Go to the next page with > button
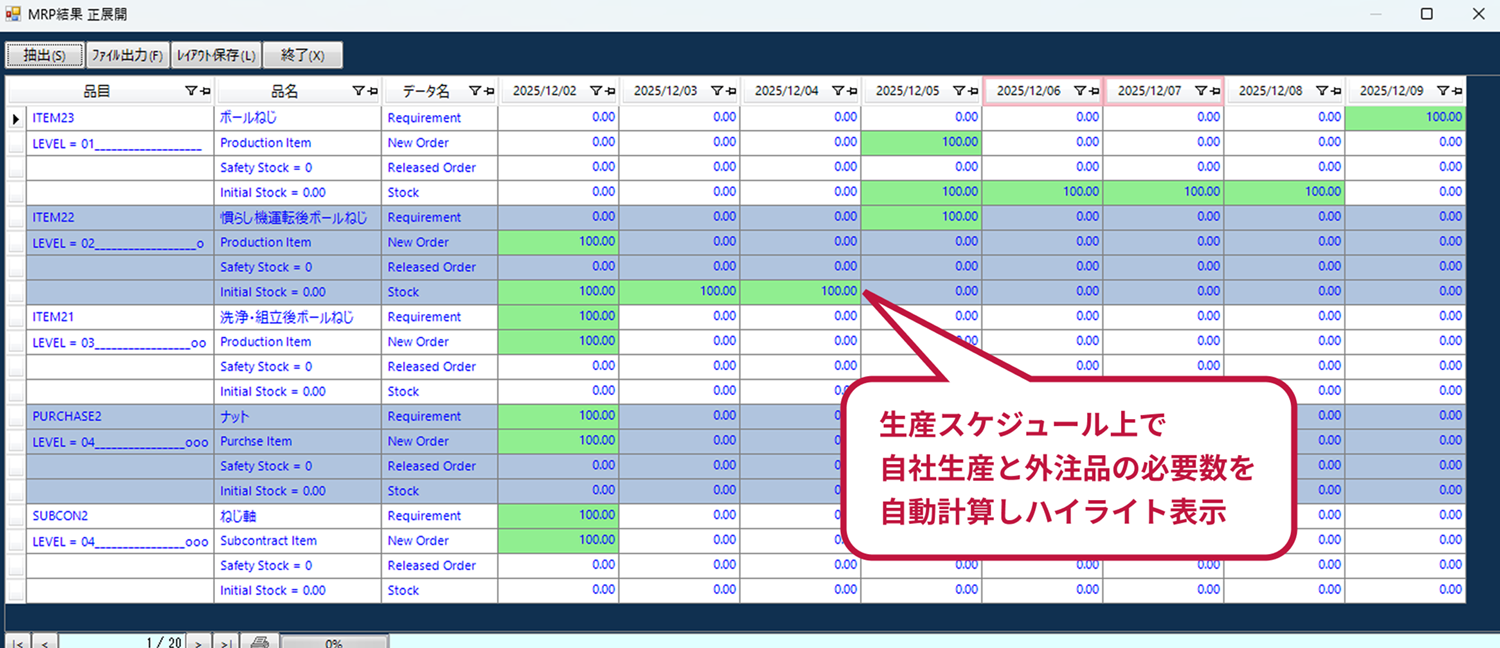This screenshot has height=648, width=1500. coord(199,642)
